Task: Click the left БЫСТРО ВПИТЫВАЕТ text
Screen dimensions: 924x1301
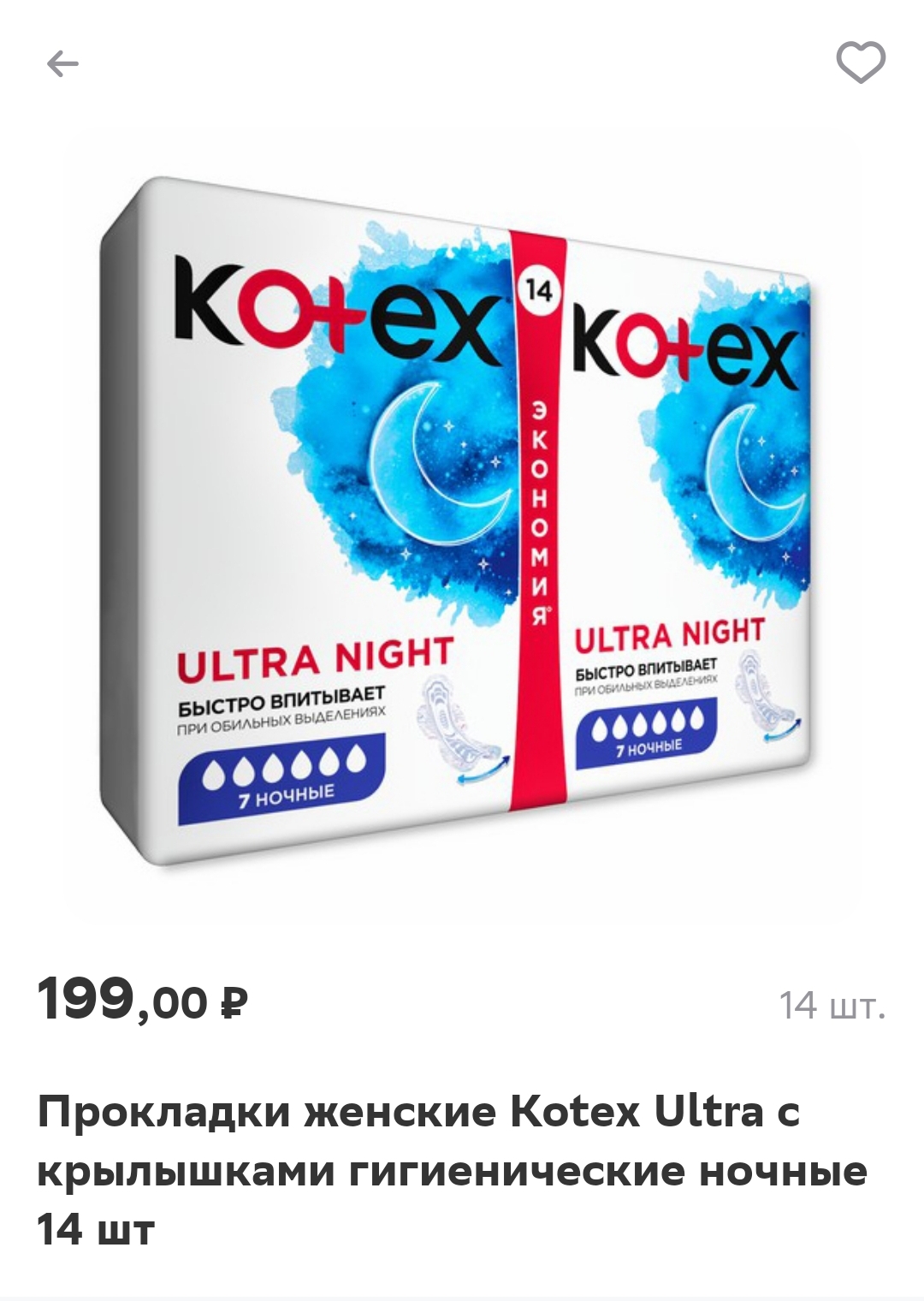Action: 281,700
